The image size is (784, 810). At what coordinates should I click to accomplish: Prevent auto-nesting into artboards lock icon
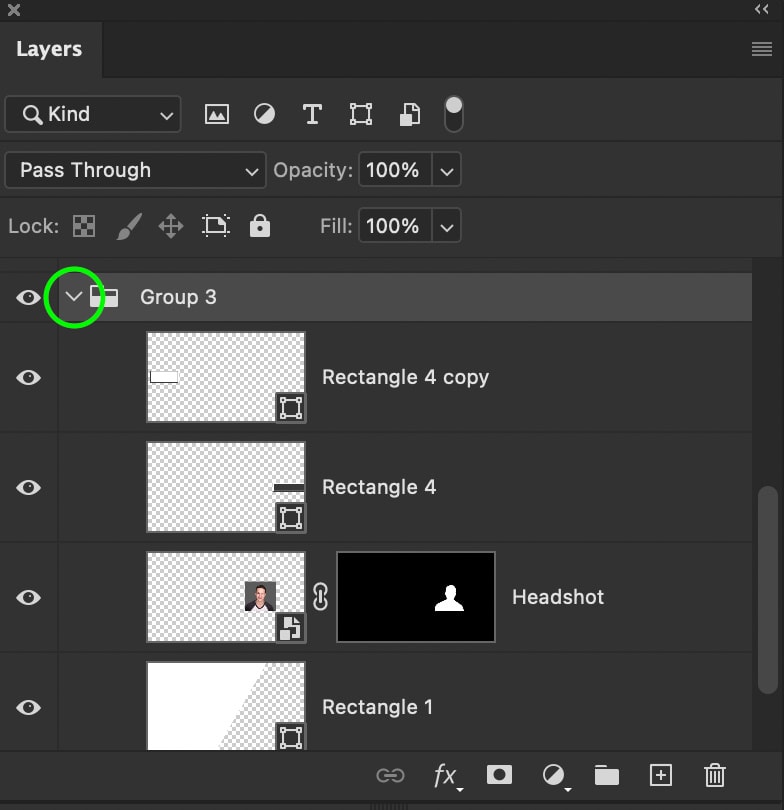(x=215, y=226)
